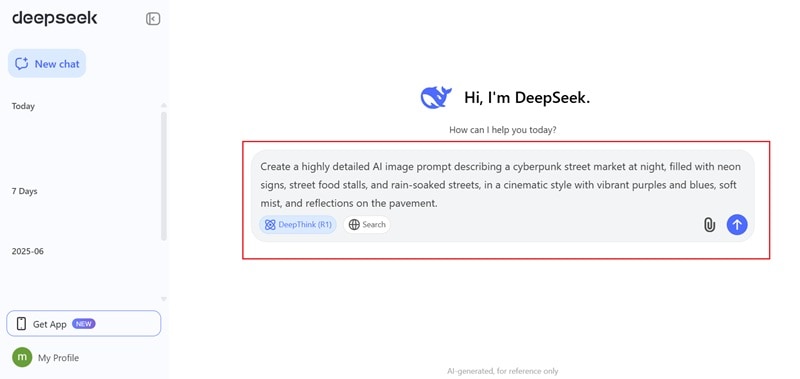The height and width of the screenshot is (379, 800).
Task: Click the deepseek wordmark logo
Action: point(55,18)
